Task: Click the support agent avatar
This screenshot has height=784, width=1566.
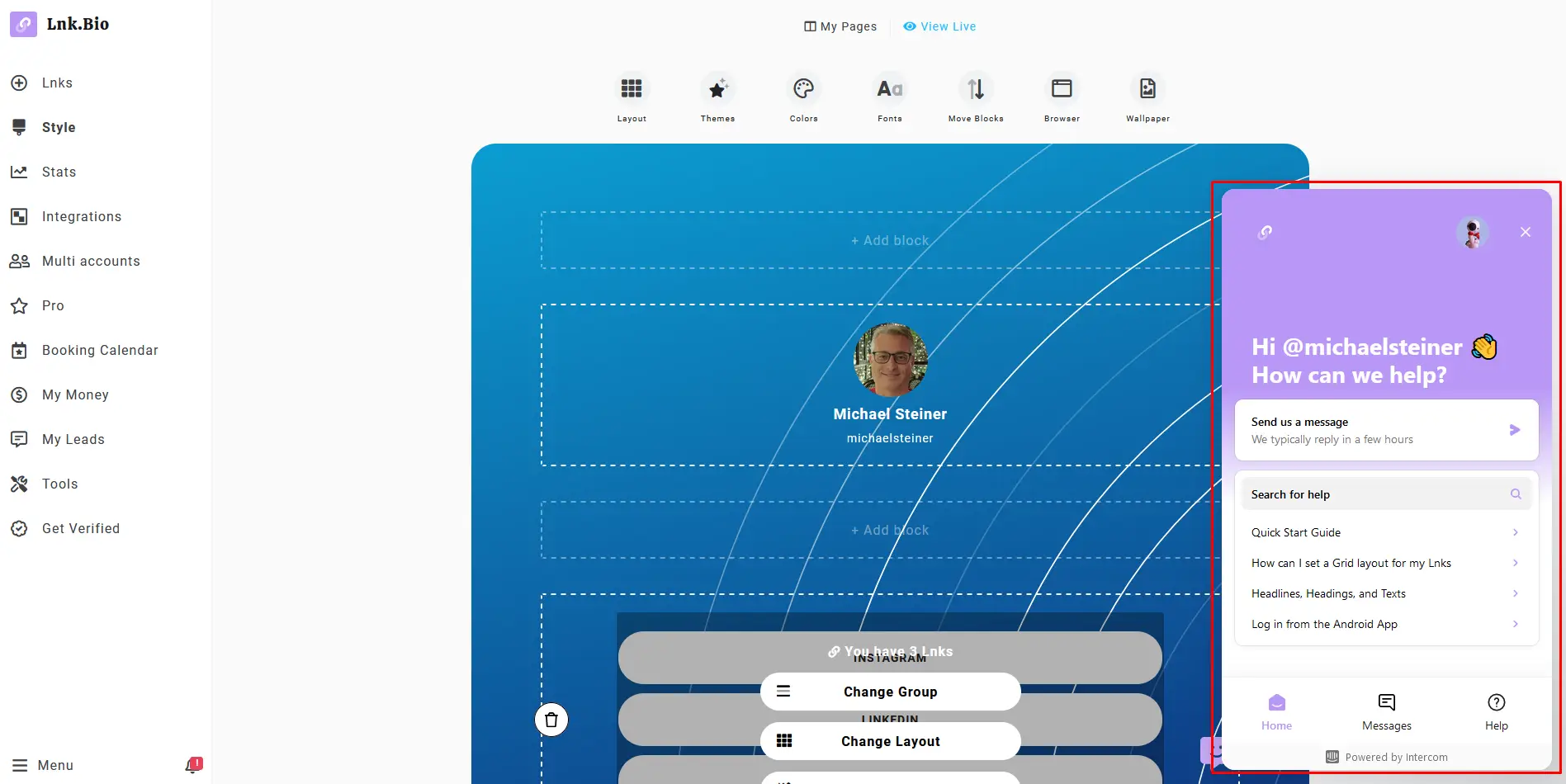Action: click(1472, 233)
